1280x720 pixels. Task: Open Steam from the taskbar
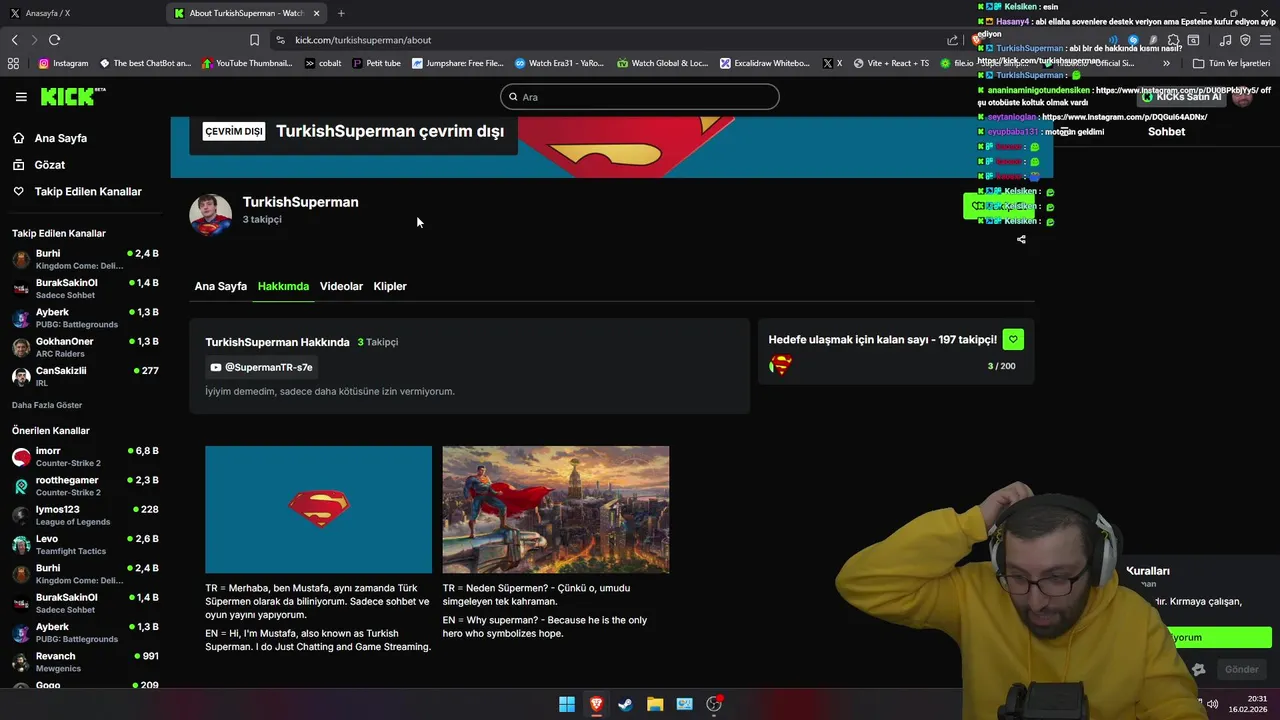tap(625, 704)
